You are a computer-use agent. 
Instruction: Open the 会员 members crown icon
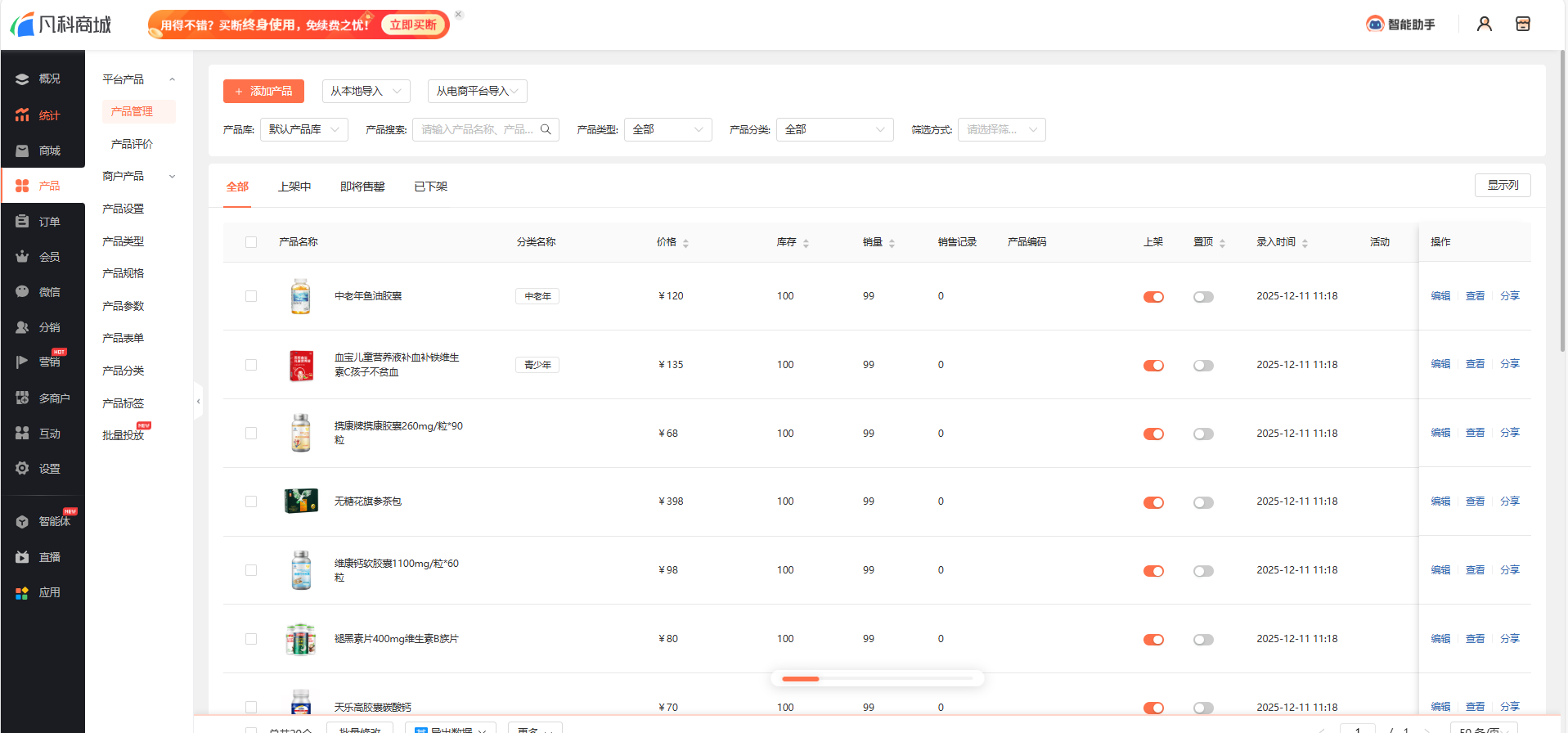(22, 257)
